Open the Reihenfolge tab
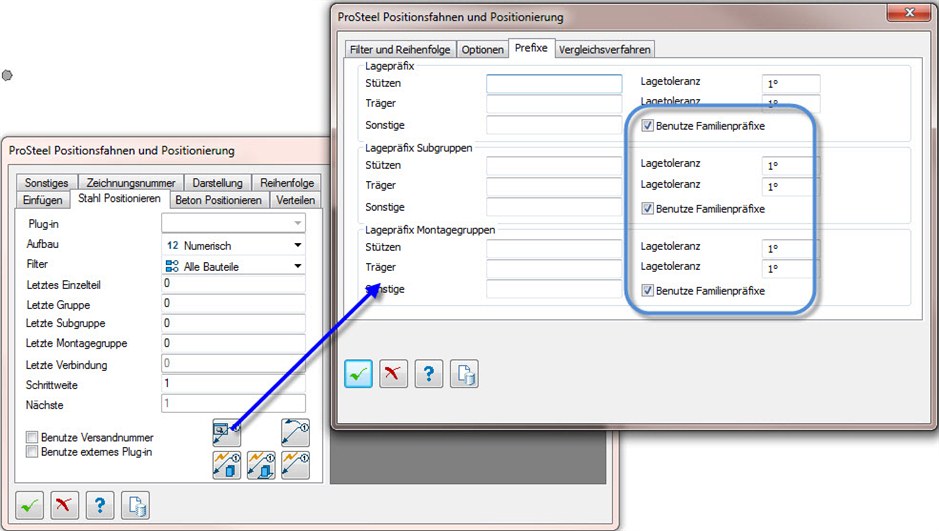 pos(287,183)
